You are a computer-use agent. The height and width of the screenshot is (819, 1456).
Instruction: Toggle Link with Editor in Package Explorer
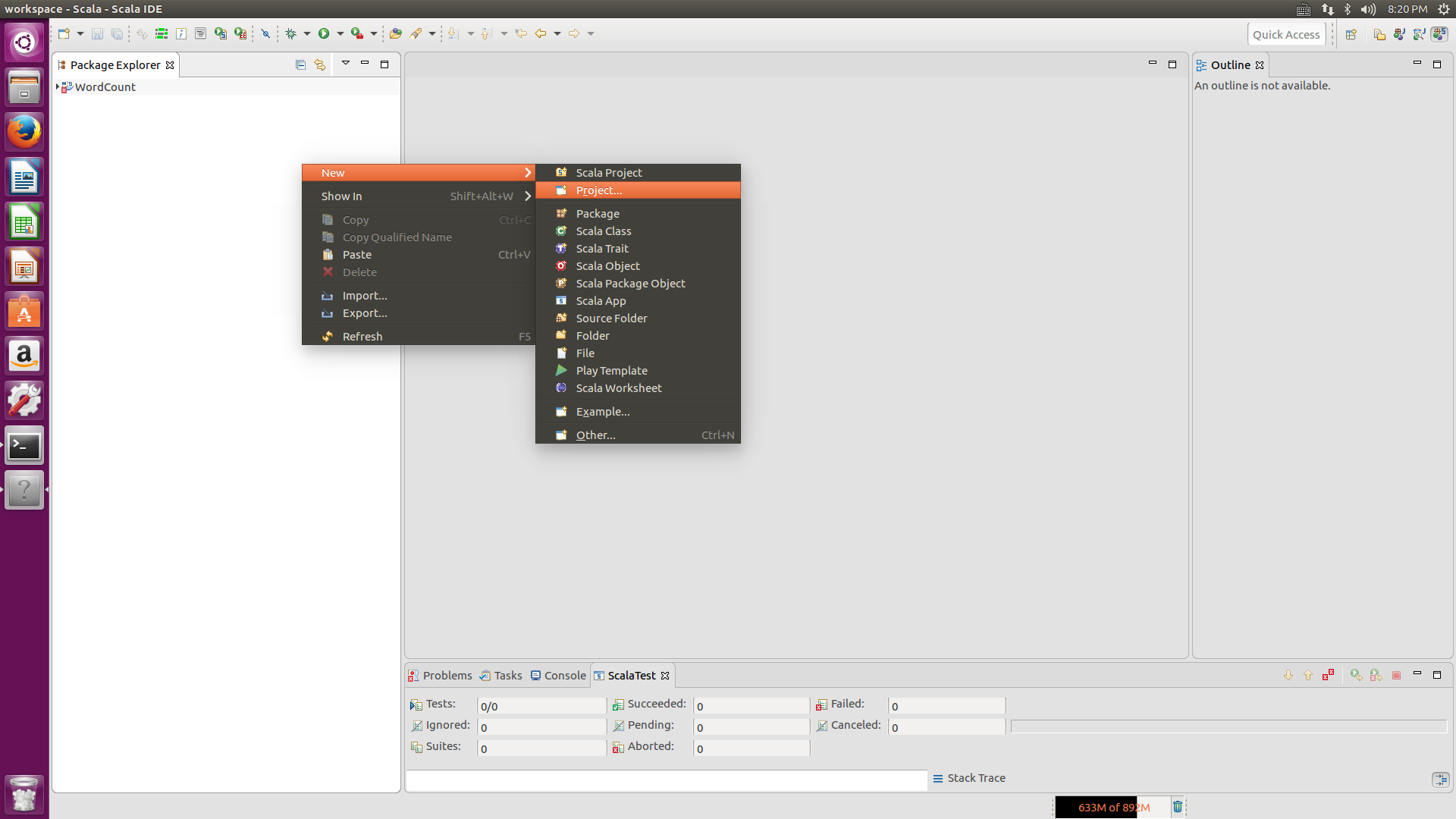[319, 64]
